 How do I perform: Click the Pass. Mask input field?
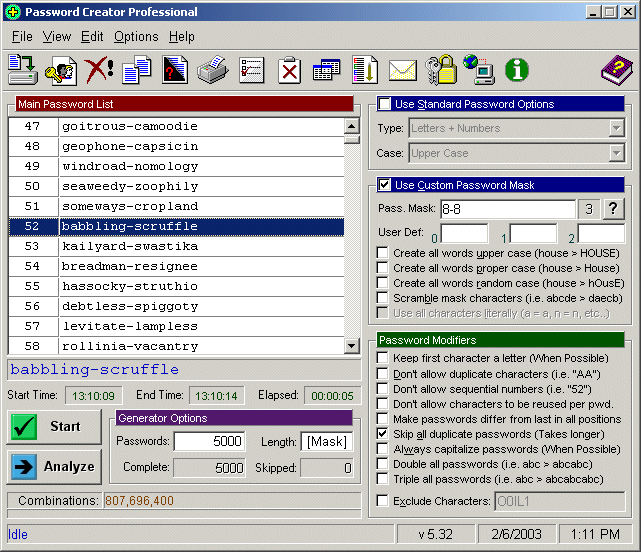click(508, 209)
